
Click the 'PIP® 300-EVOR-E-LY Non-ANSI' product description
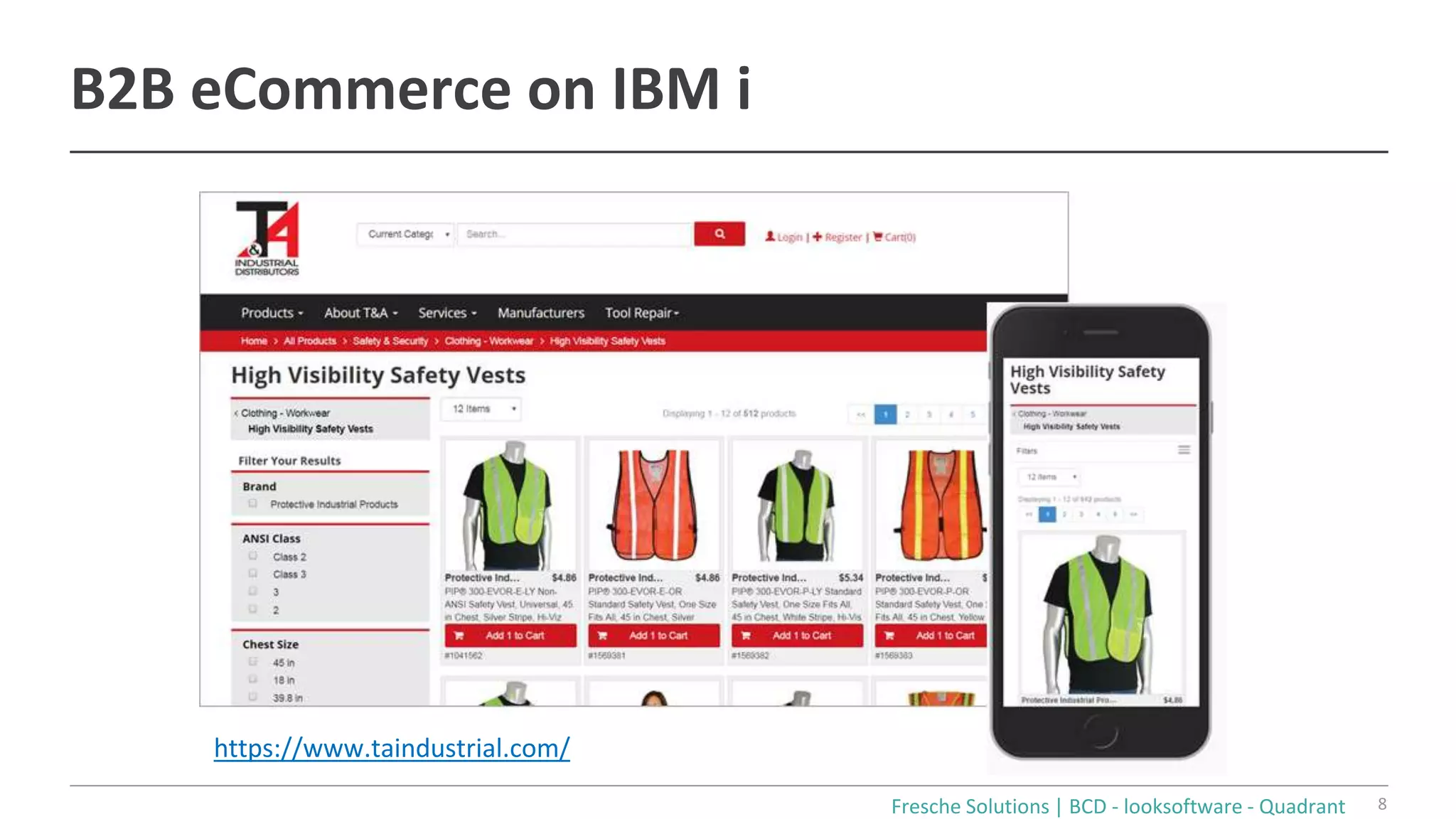coord(509,604)
